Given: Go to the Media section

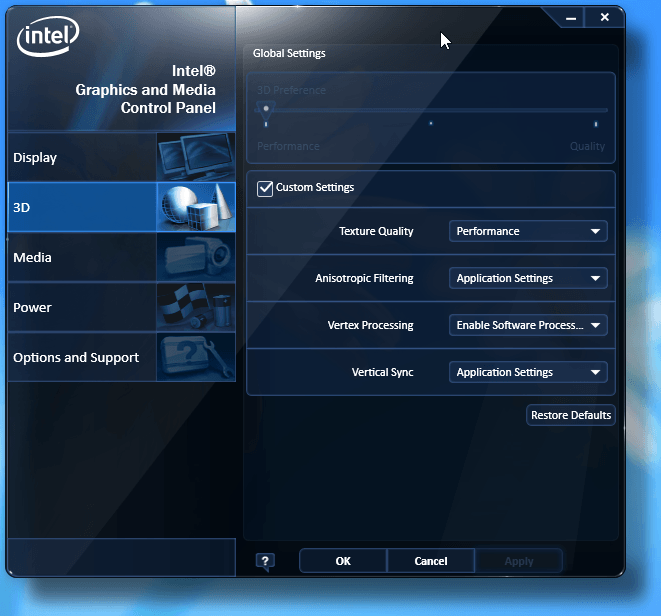Looking at the screenshot, I should (x=121, y=257).
